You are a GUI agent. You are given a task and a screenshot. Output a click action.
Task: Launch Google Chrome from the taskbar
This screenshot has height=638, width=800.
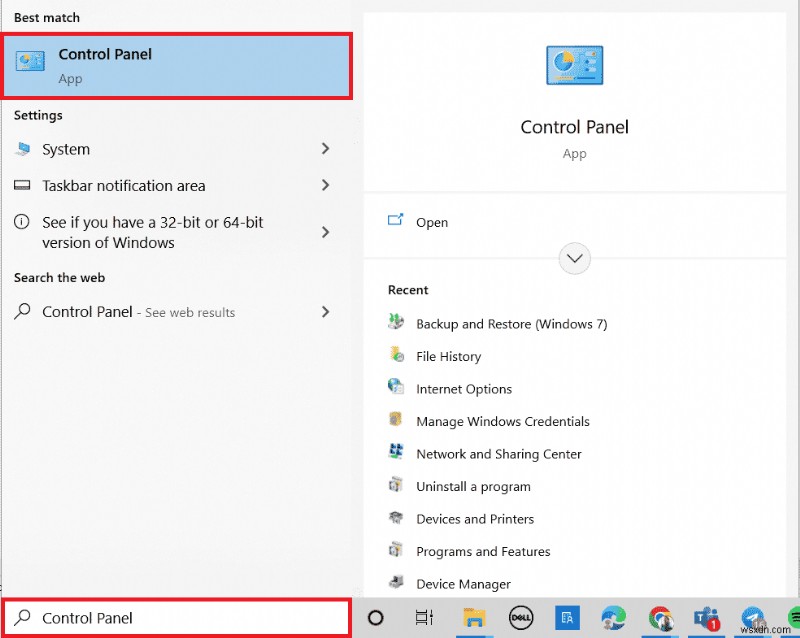pos(659,618)
